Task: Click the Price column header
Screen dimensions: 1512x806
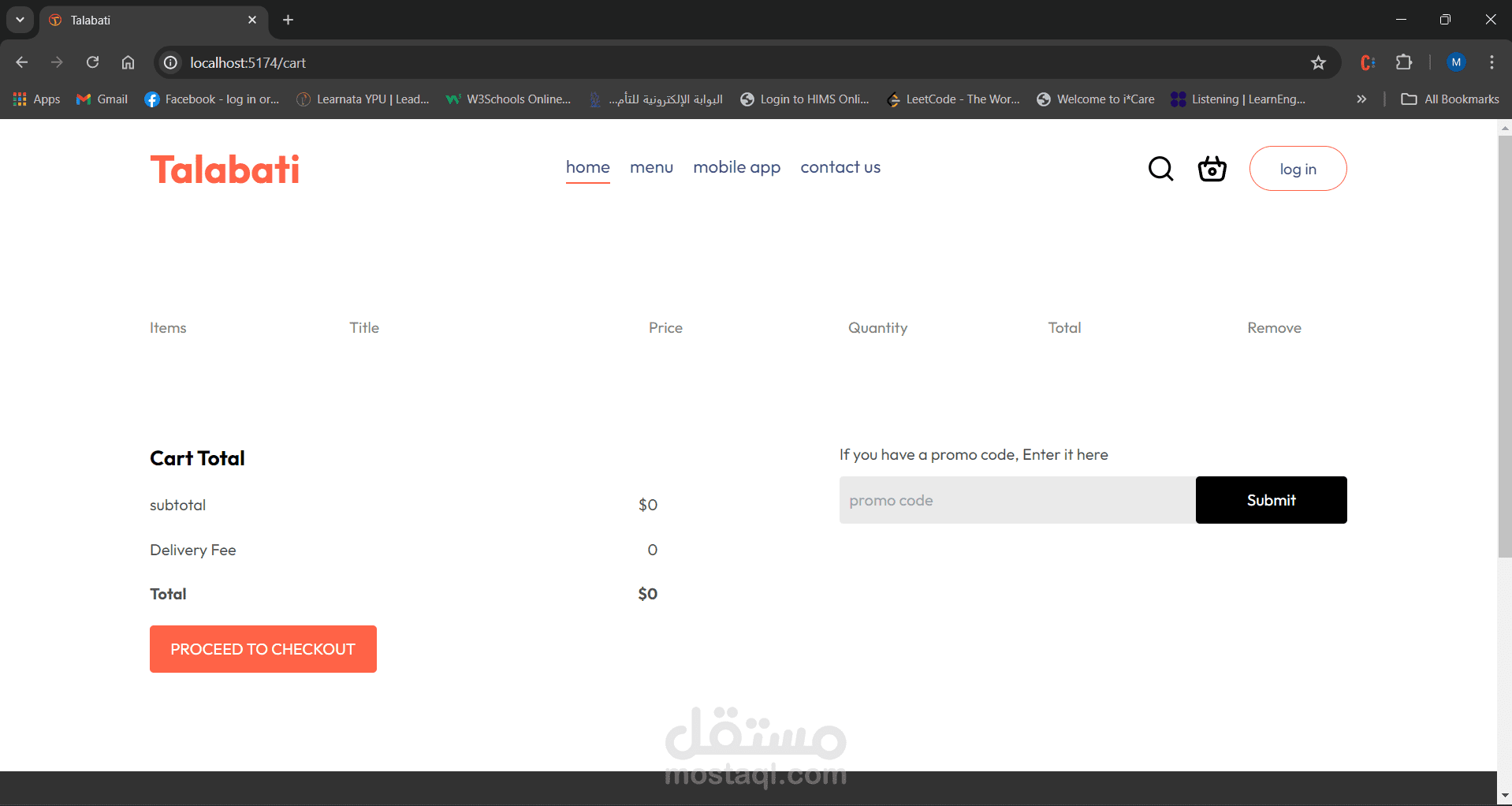Action: click(665, 328)
